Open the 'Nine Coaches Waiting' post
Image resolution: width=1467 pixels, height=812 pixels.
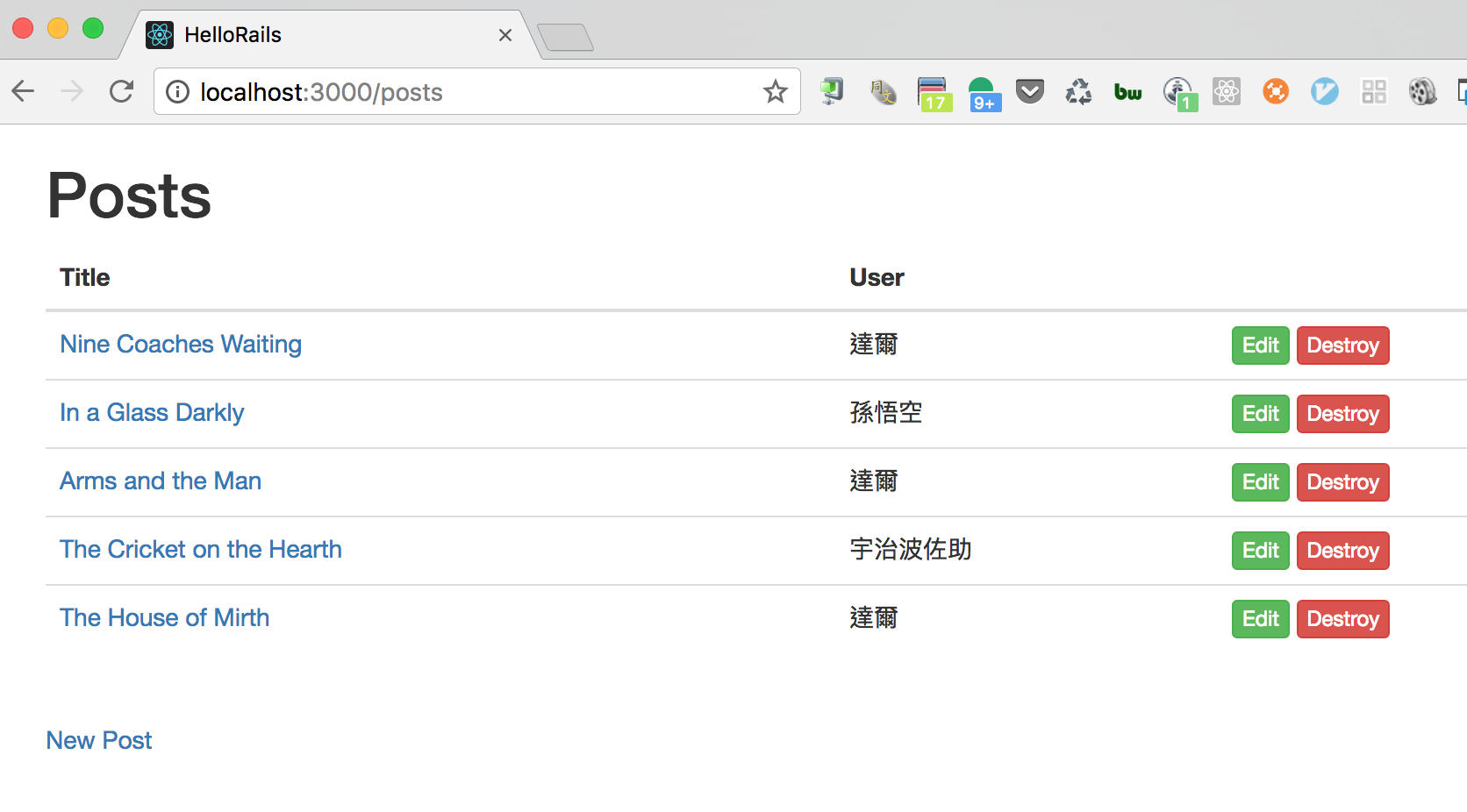[181, 344]
